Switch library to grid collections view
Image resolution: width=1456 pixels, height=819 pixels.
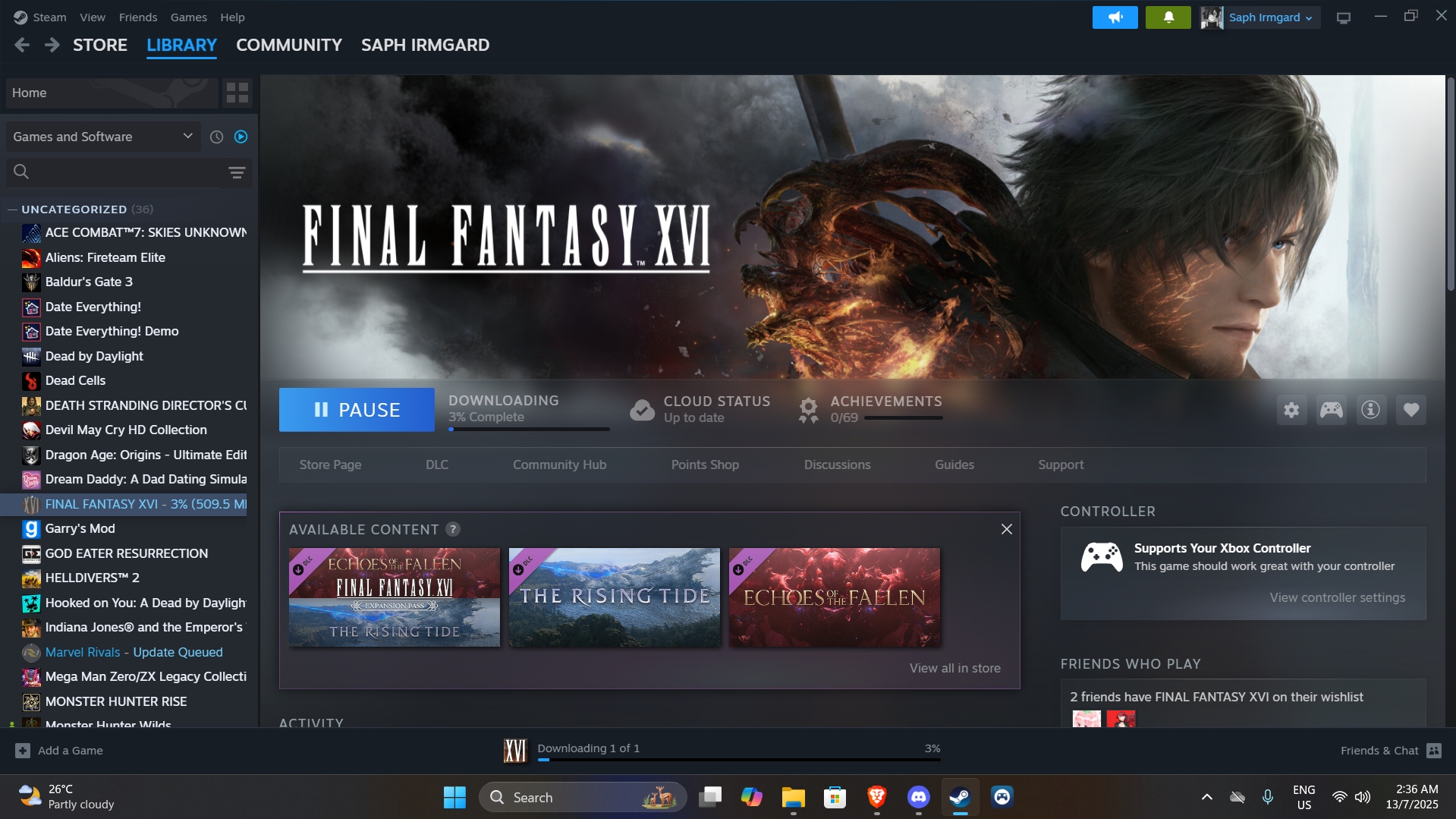click(237, 93)
